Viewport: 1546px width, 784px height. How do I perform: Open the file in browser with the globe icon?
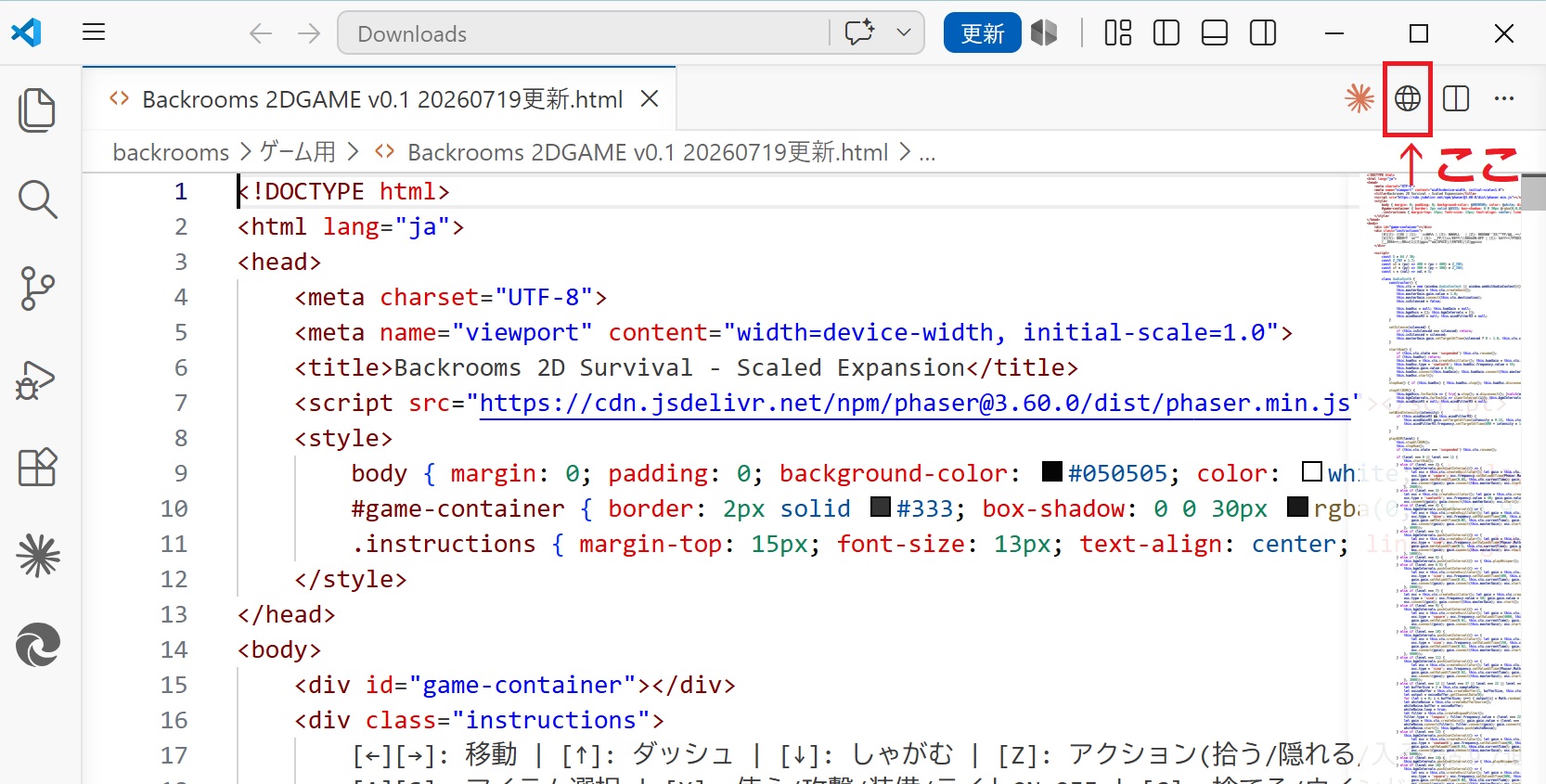coord(1408,98)
